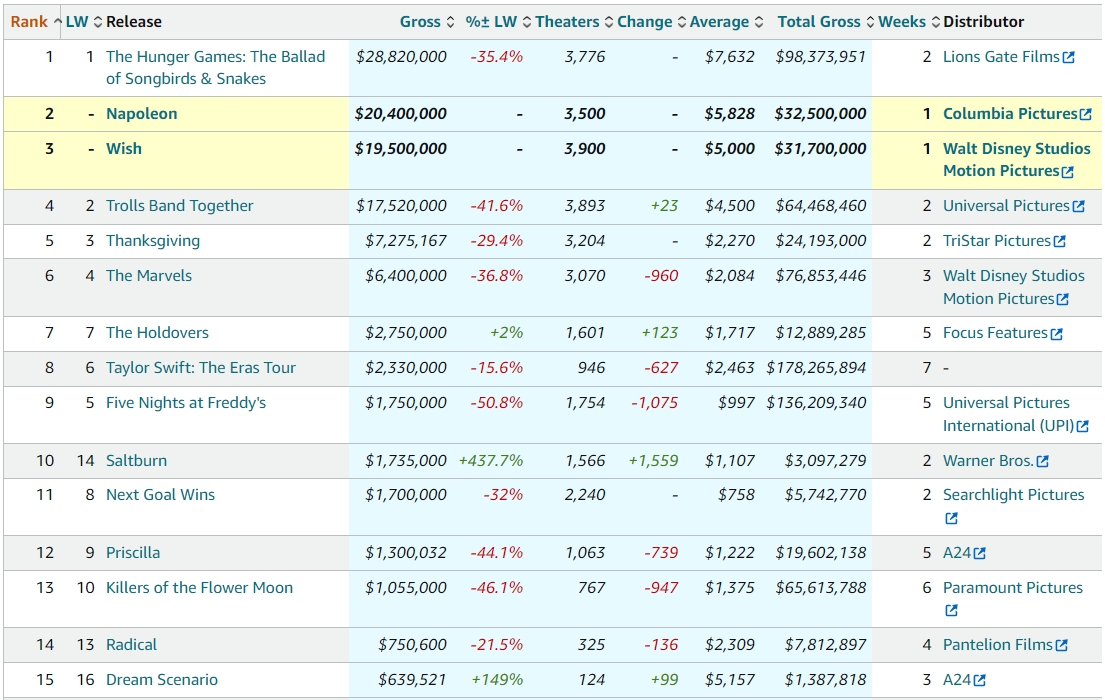Open Next Goal Wins release page
Image resolution: width=1105 pixels, height=700 pixels.
point(161,496)
